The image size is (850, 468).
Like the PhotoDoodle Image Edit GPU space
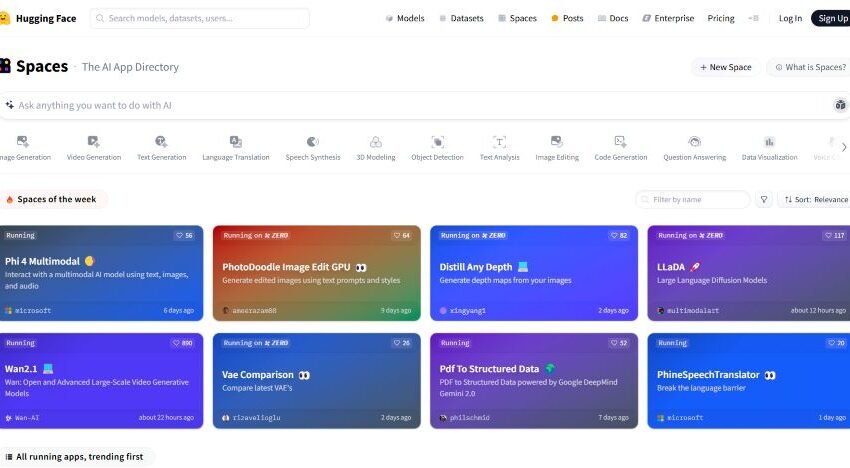tap(402, 235)
